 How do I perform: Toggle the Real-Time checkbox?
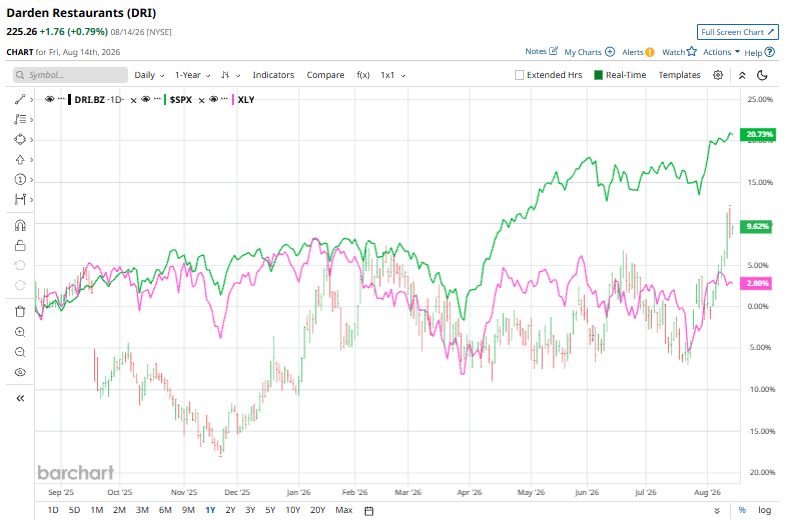[x=598, y=75]
